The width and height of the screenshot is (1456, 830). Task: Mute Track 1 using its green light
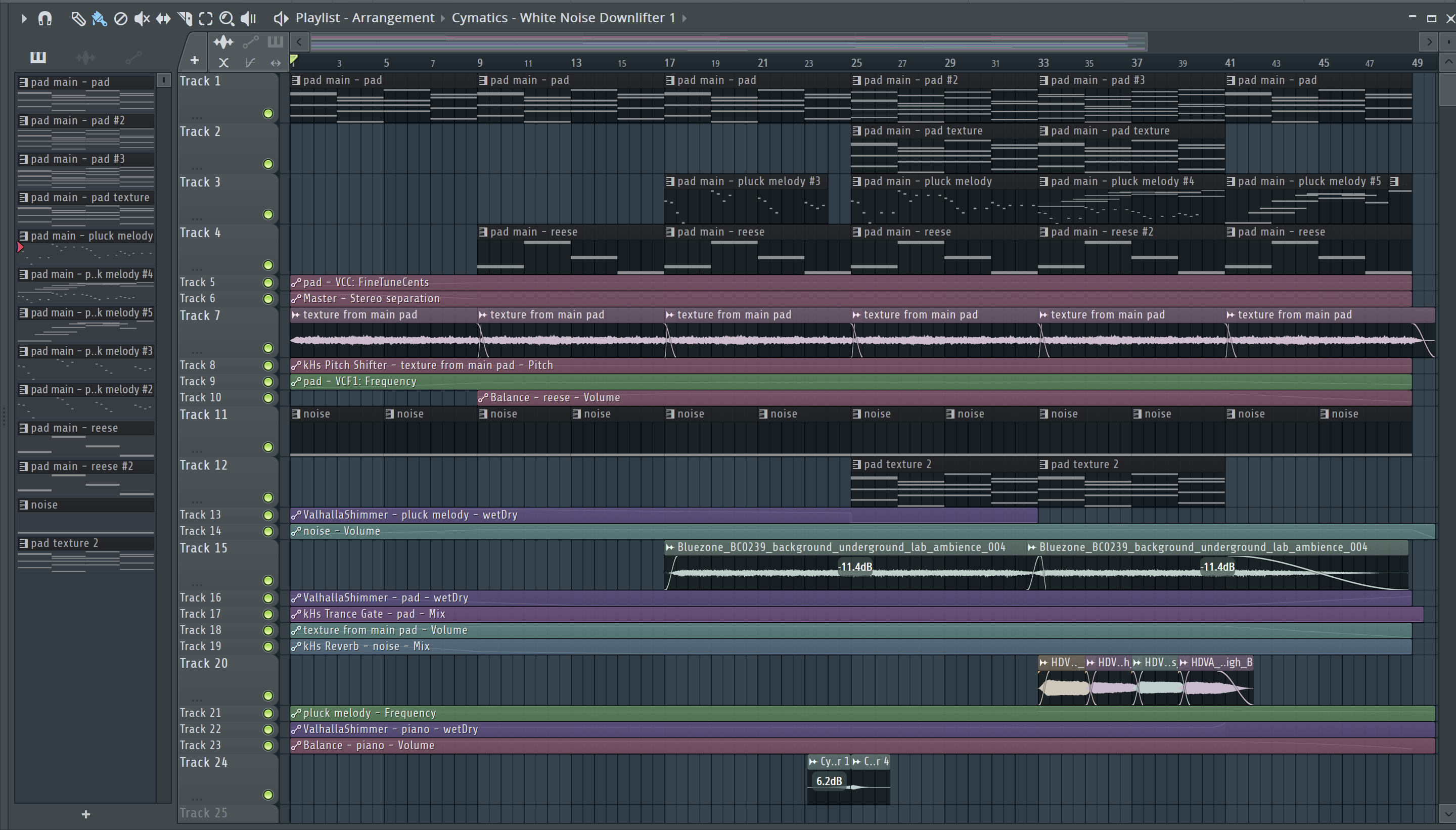268,113
